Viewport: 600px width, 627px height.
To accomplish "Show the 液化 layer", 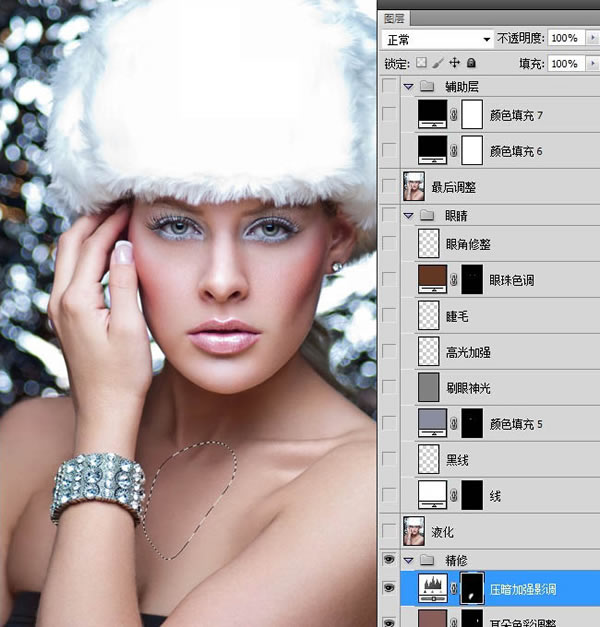I will coord(389,531).
